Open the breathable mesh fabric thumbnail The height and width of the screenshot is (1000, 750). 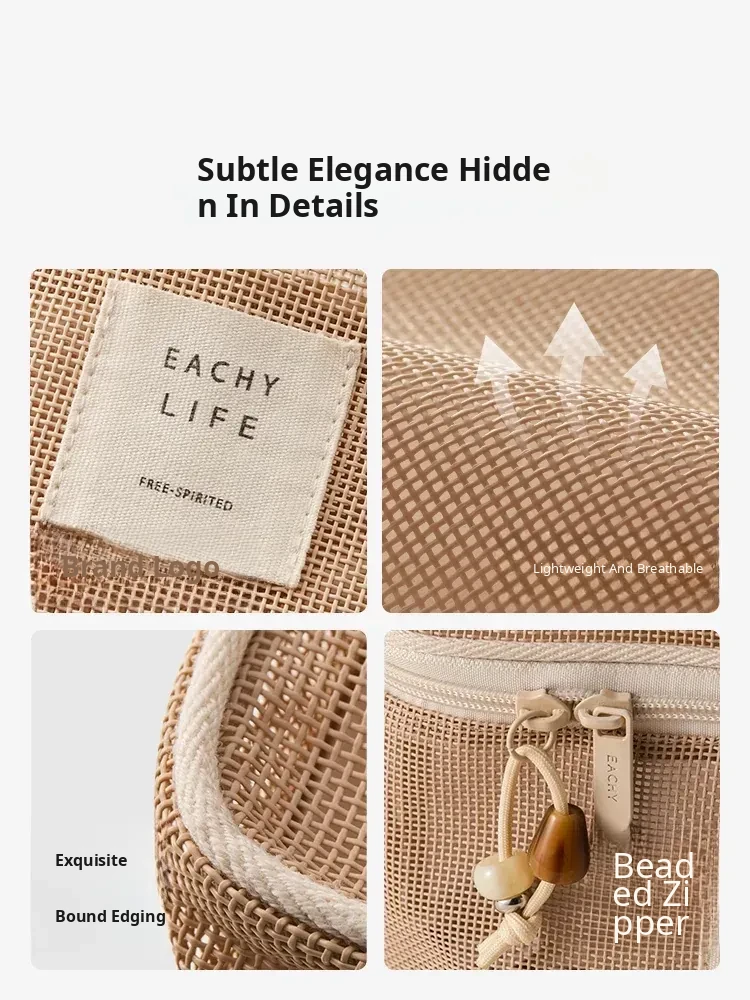[550, 441]
